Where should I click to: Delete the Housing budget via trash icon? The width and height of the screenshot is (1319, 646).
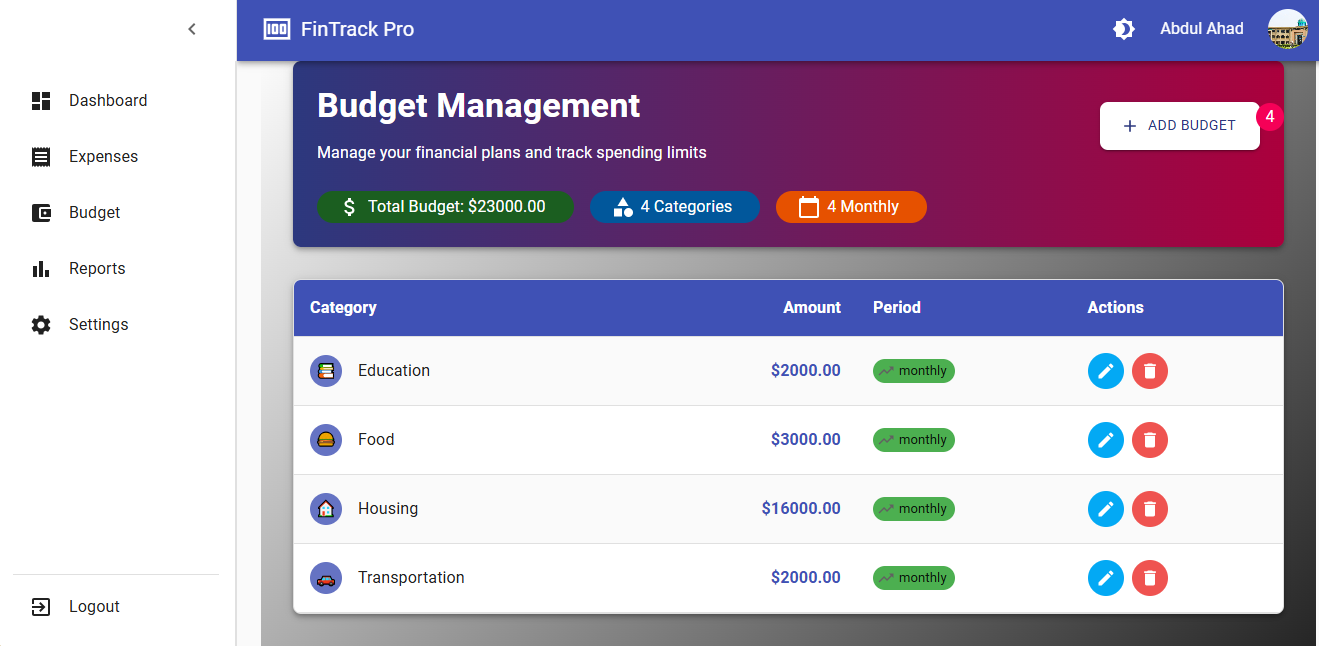coord(1149,509)
